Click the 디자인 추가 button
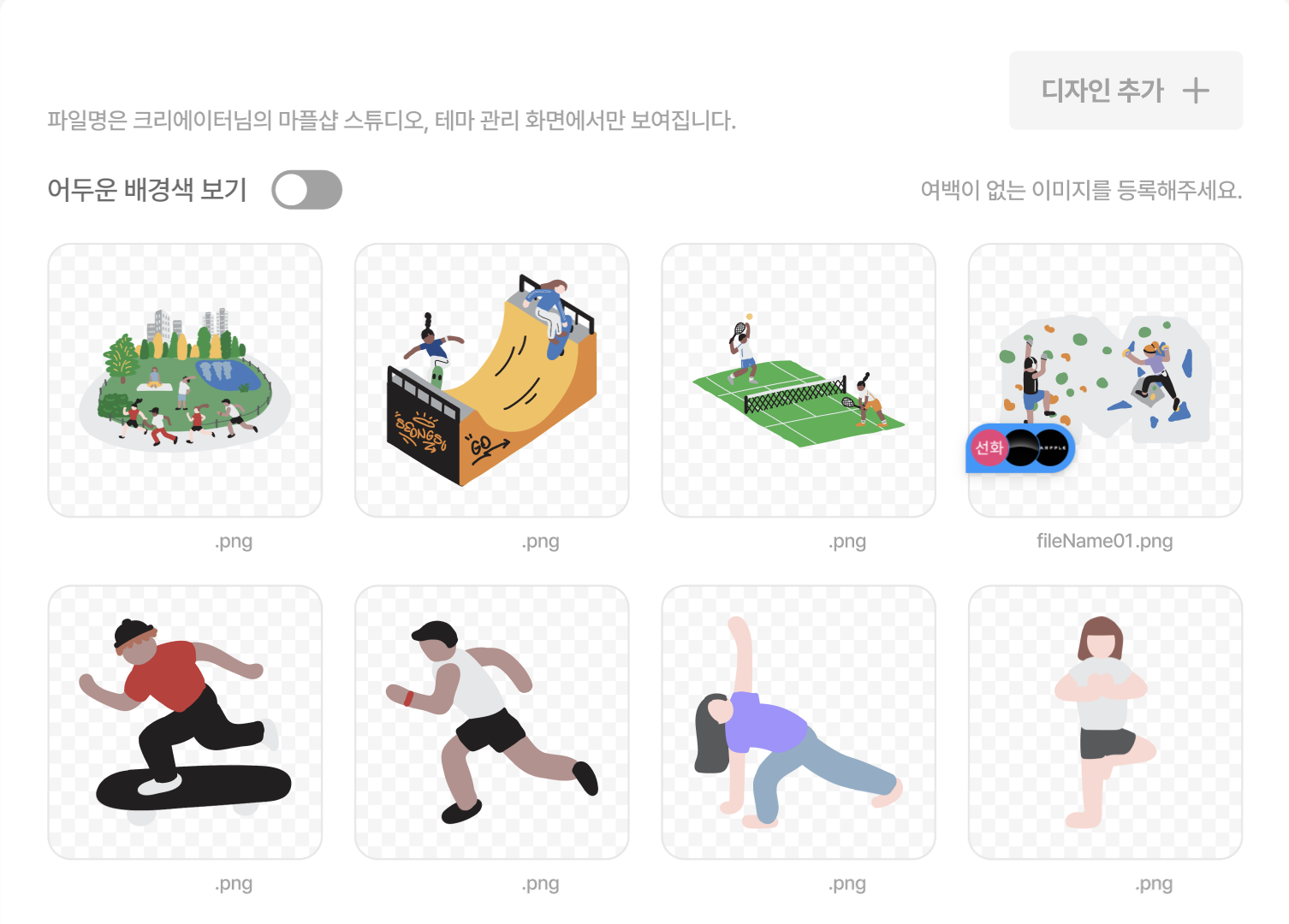This screenshot has height=924, width=1289. click(x=1126, y=91)
